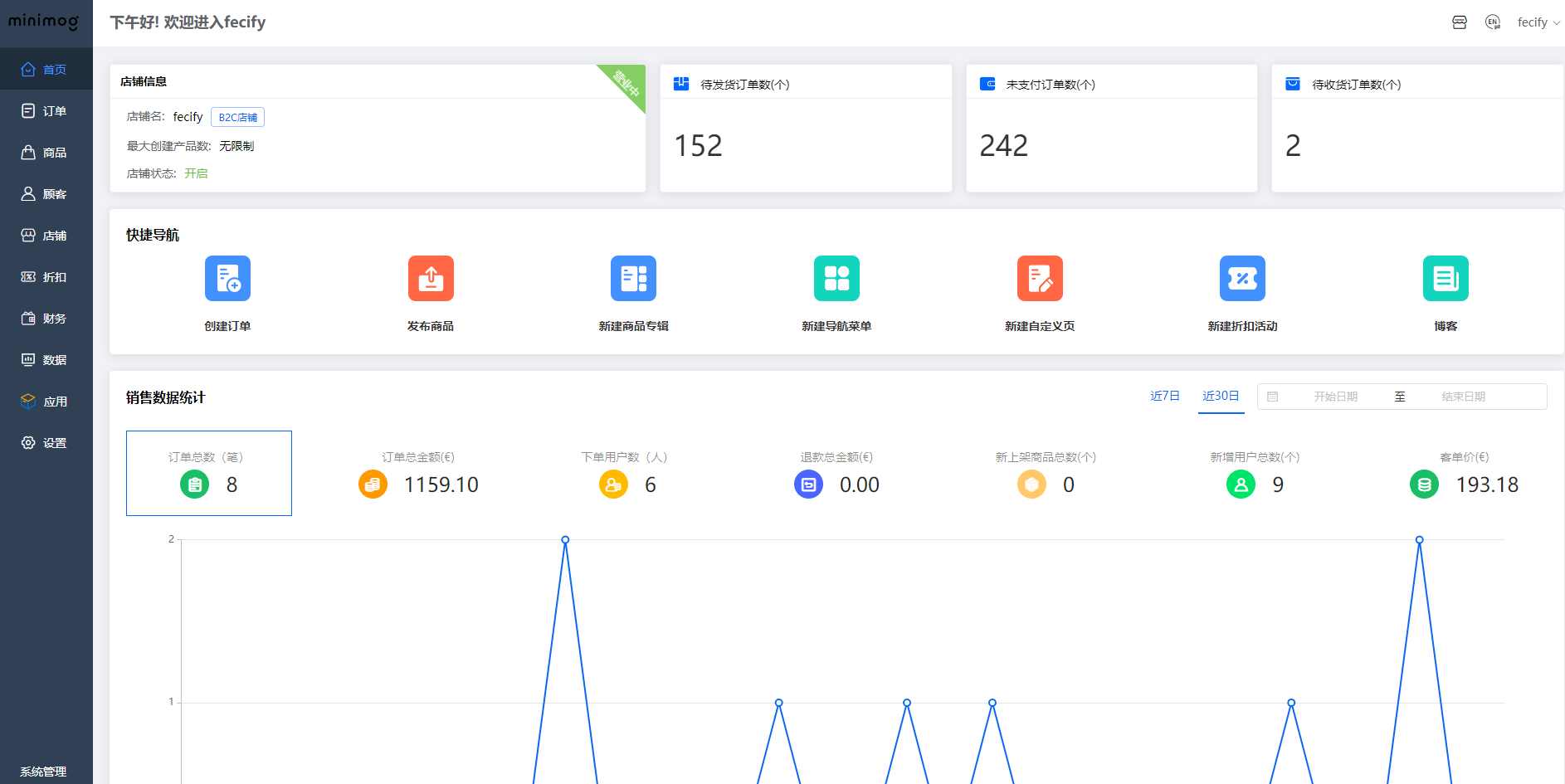Click the System Management (系统管理) link
Image resolution: width=1565 pixels, height=784 pixels.
43,772
